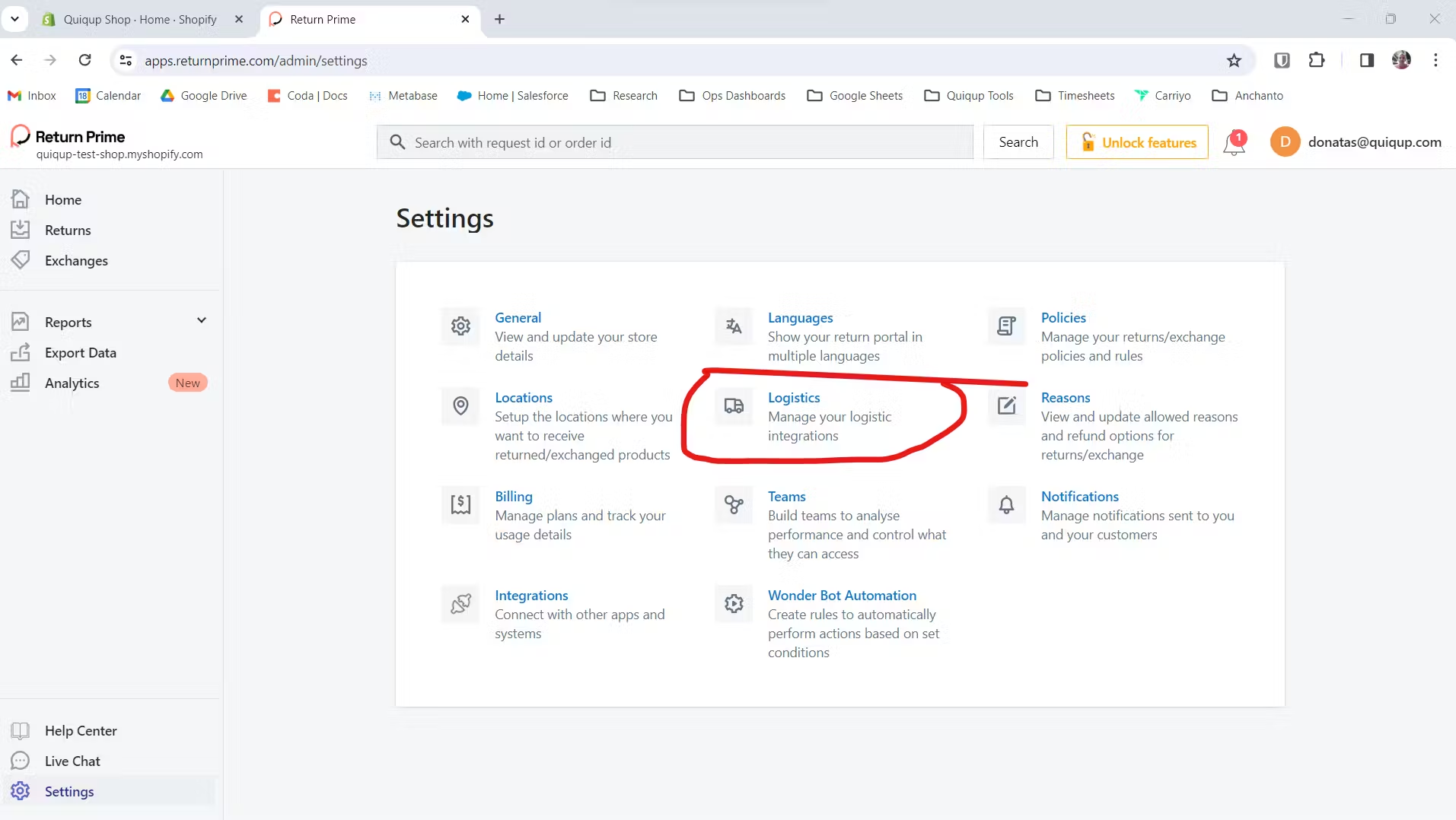Click the Returns sidebar icon

click(x=21, y=230)
